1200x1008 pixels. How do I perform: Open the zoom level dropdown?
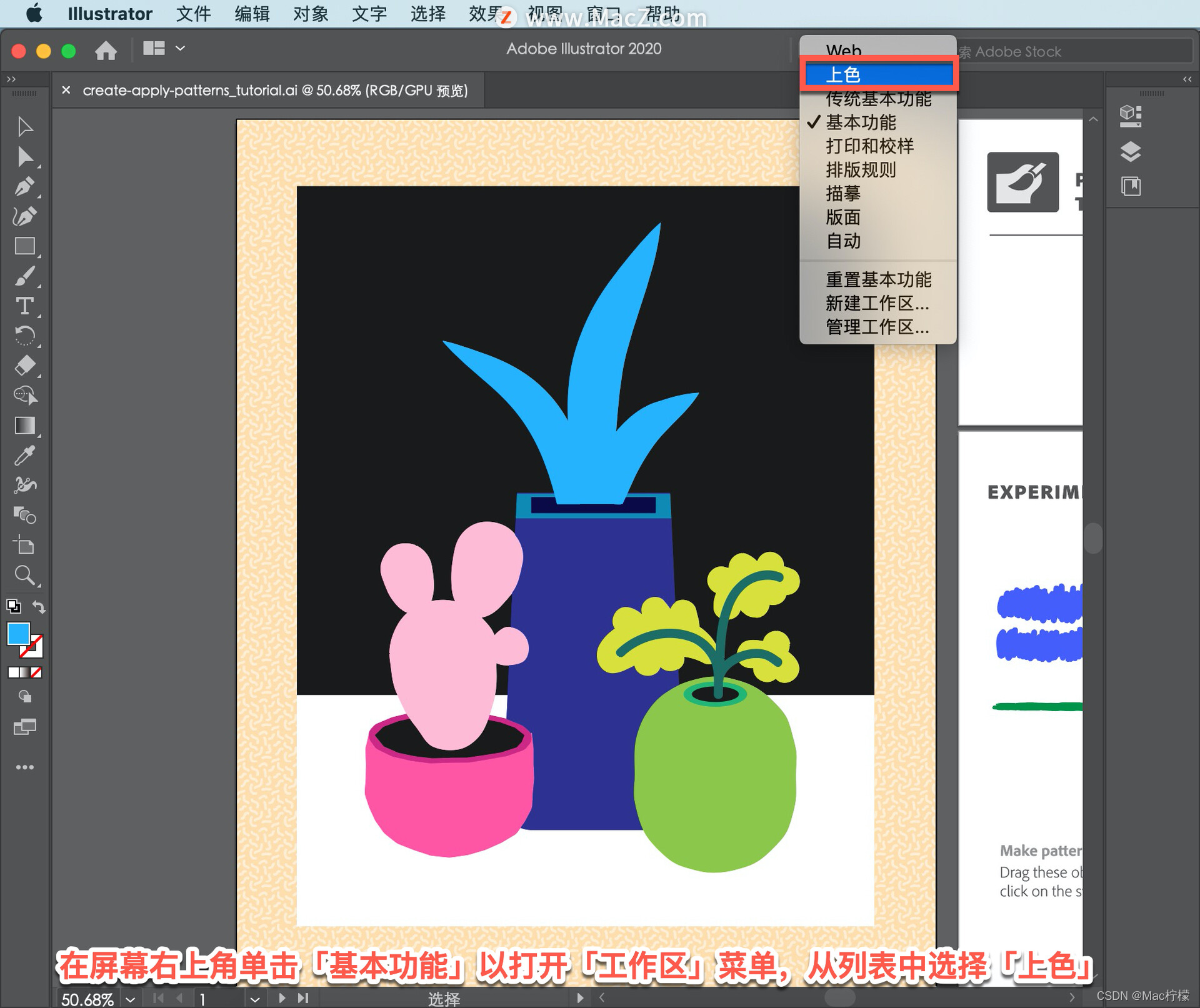click(x=130, y=999)
